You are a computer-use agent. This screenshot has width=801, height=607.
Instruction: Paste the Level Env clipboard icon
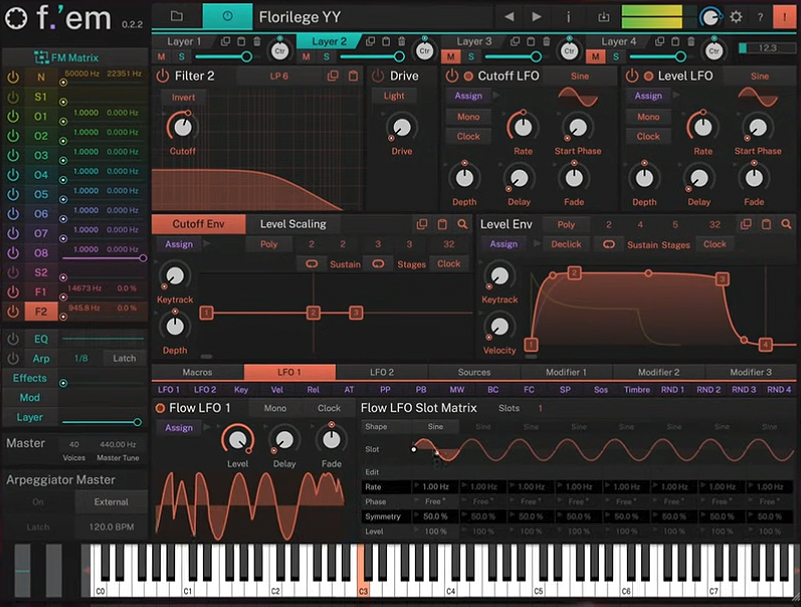[766, 224]
